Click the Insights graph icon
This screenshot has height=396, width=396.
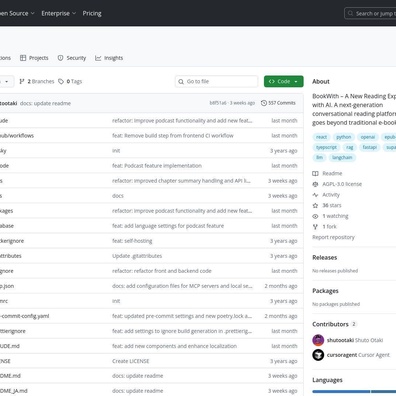pyautogui.click(x=98, y=58)
